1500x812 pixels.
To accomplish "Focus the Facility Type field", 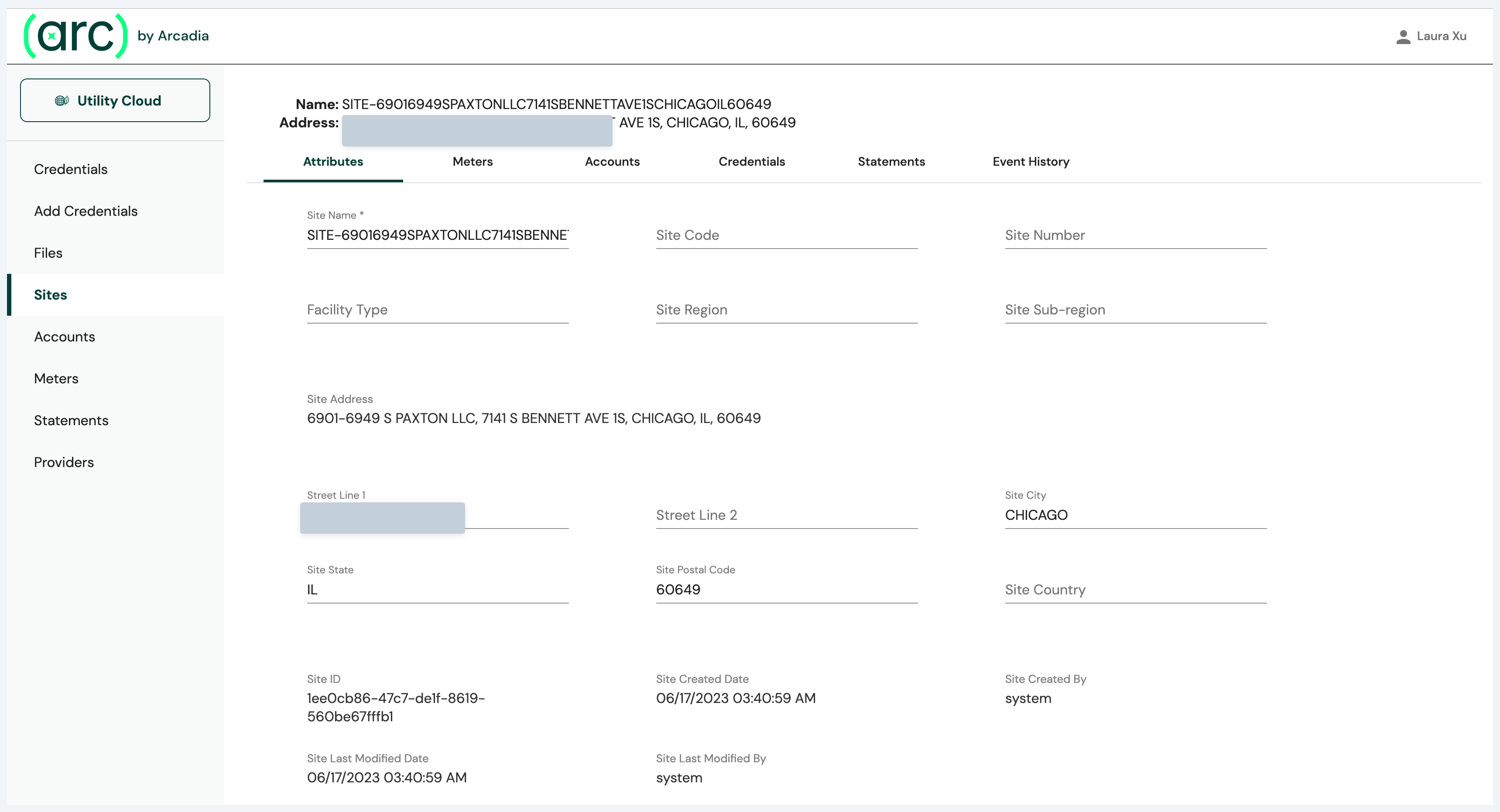I will 437,310.
